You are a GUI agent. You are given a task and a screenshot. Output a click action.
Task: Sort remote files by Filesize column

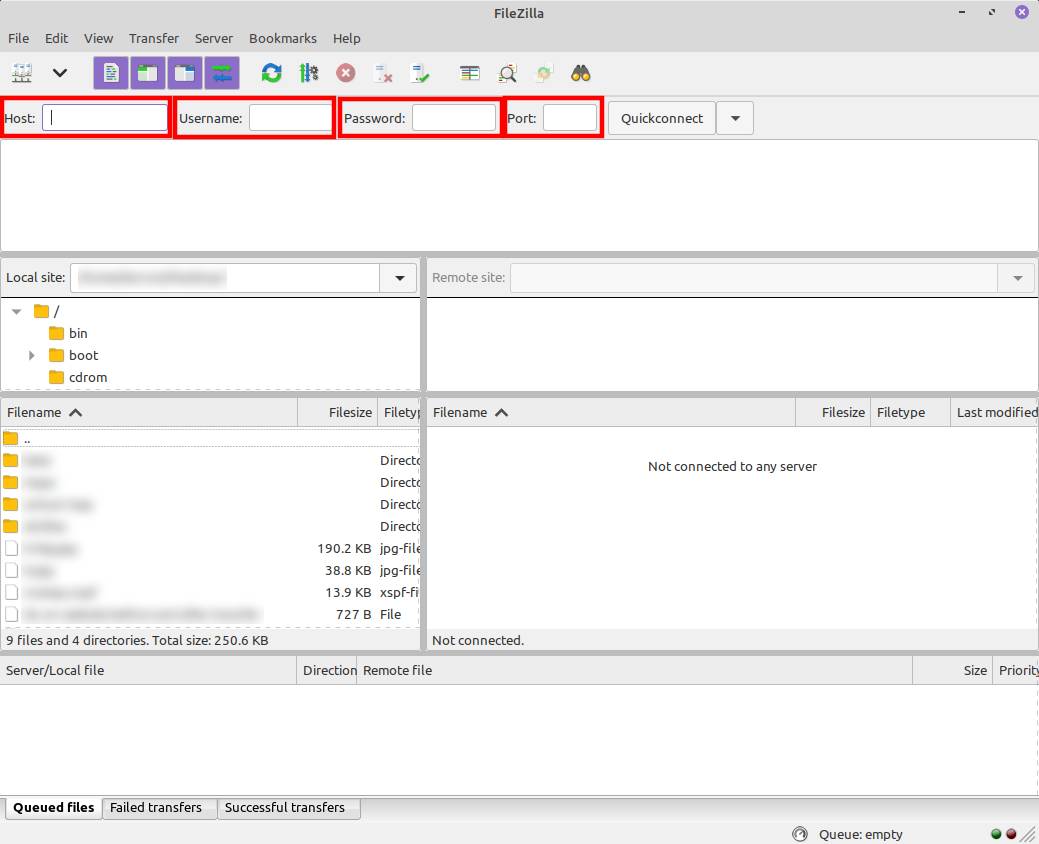pos(833,412)
